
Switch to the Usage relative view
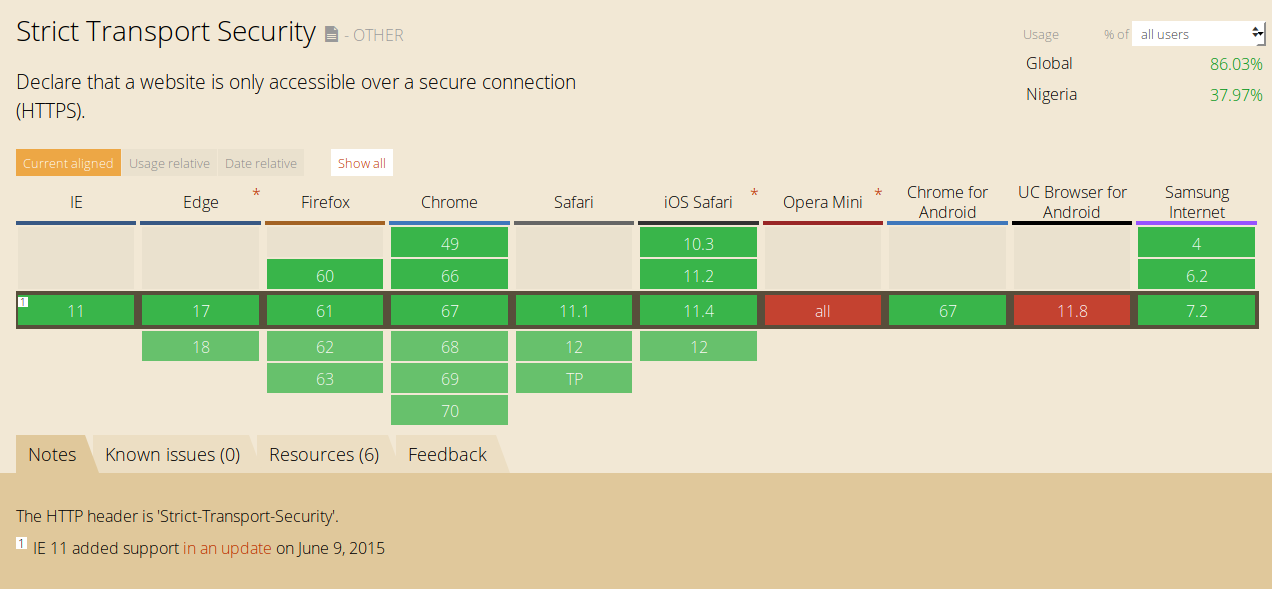tap(169, 163)
